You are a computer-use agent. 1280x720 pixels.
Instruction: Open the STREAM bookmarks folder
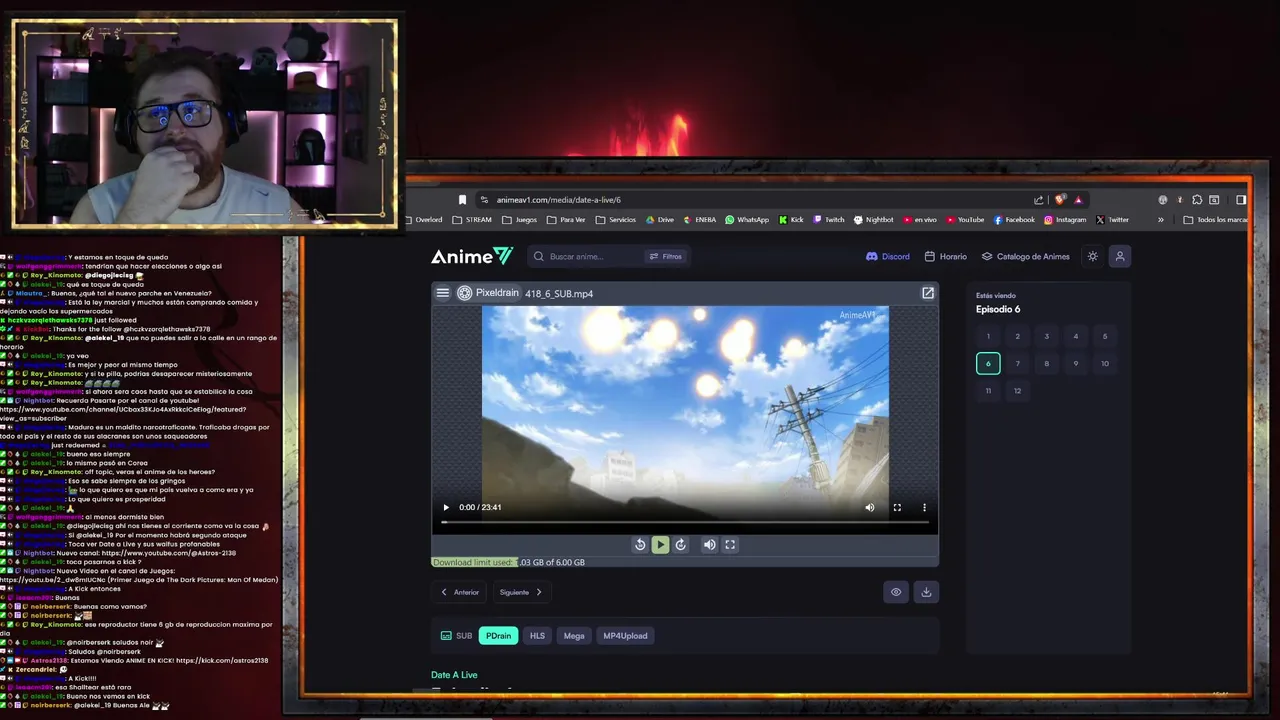(472, 220)
